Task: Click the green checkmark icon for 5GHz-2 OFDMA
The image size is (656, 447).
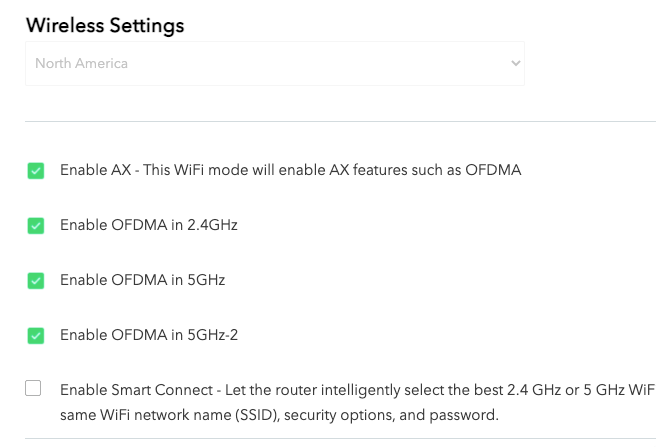Action: [x=35, y=336]
